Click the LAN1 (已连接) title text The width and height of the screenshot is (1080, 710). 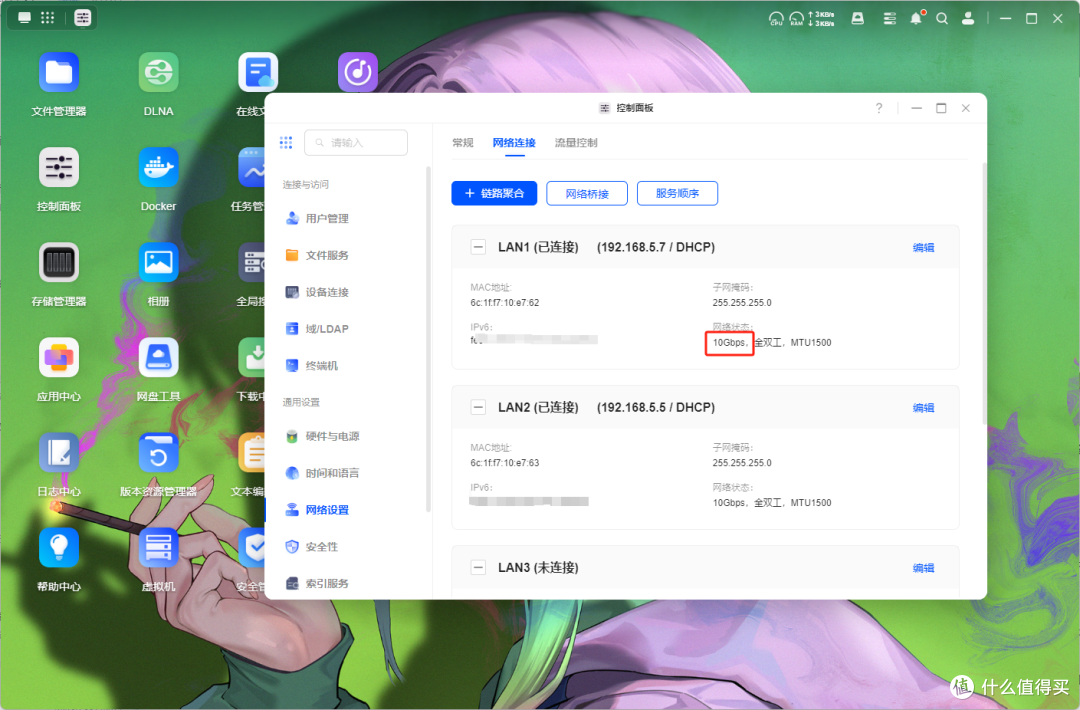pyautogui.click(x=538, y=247)
